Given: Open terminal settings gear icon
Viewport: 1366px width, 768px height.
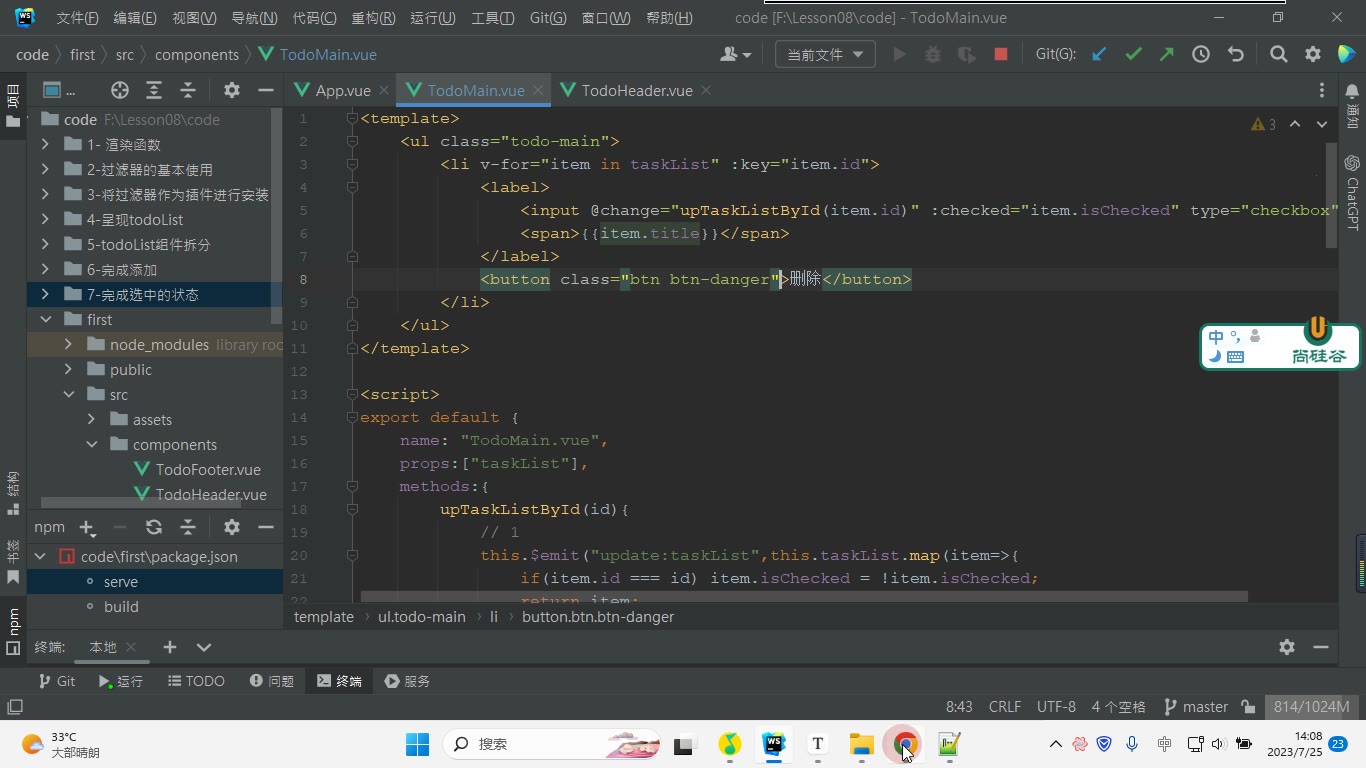Looking at the screenshot, I should (1287, 647).
